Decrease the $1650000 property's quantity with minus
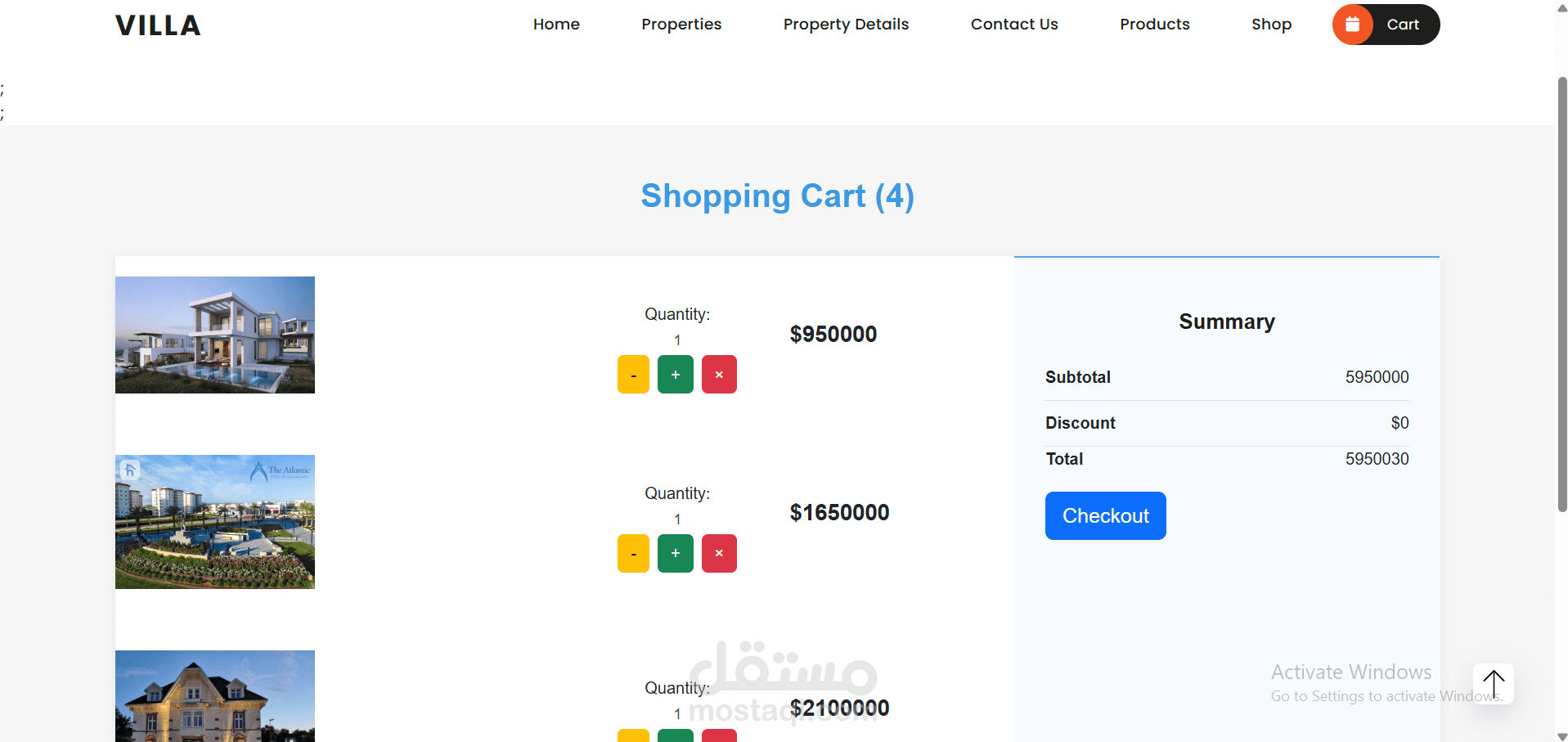Screen dimensions: 1568x742 (633, 554)
